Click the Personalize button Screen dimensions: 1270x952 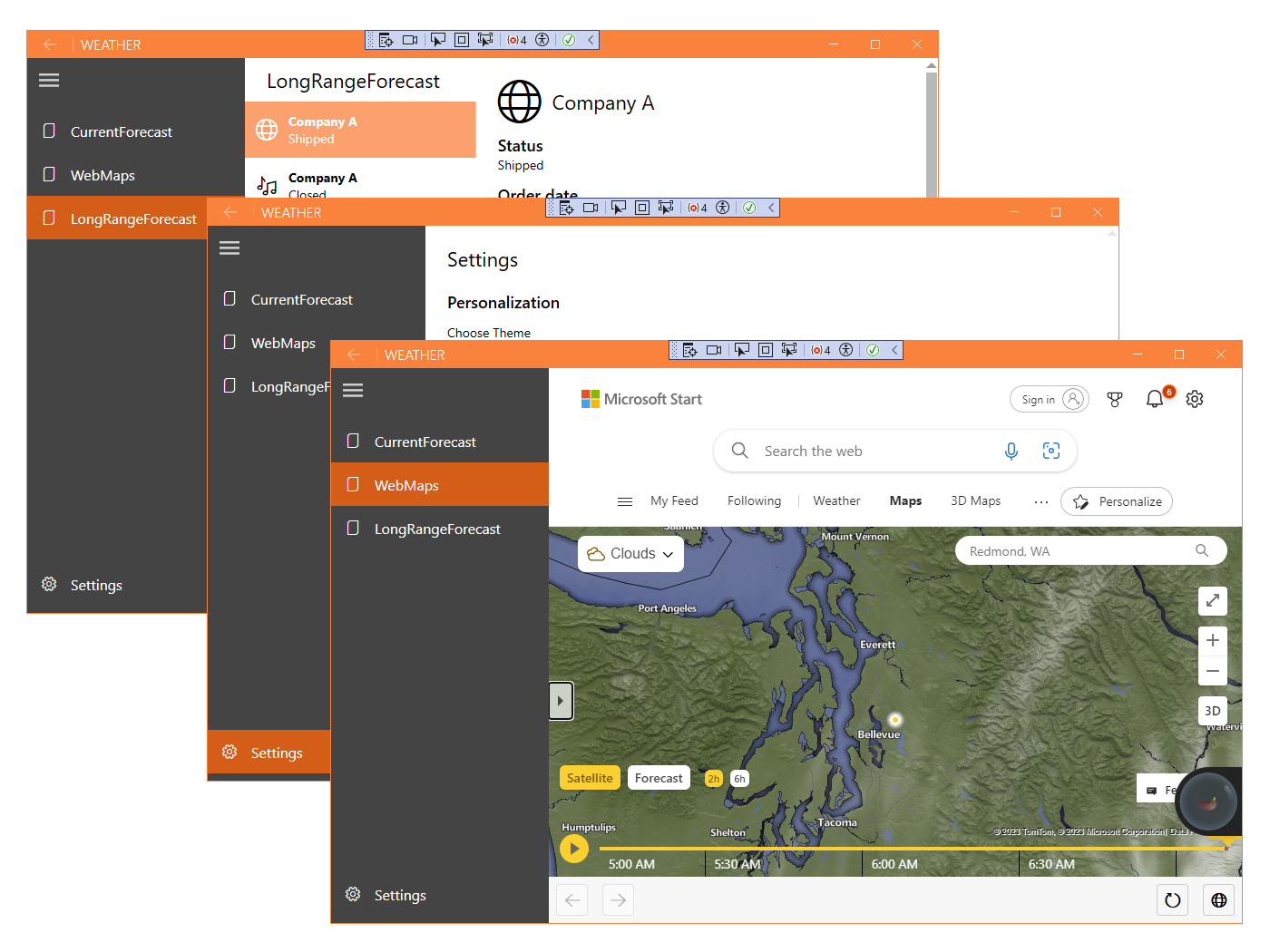(1117, 501)
